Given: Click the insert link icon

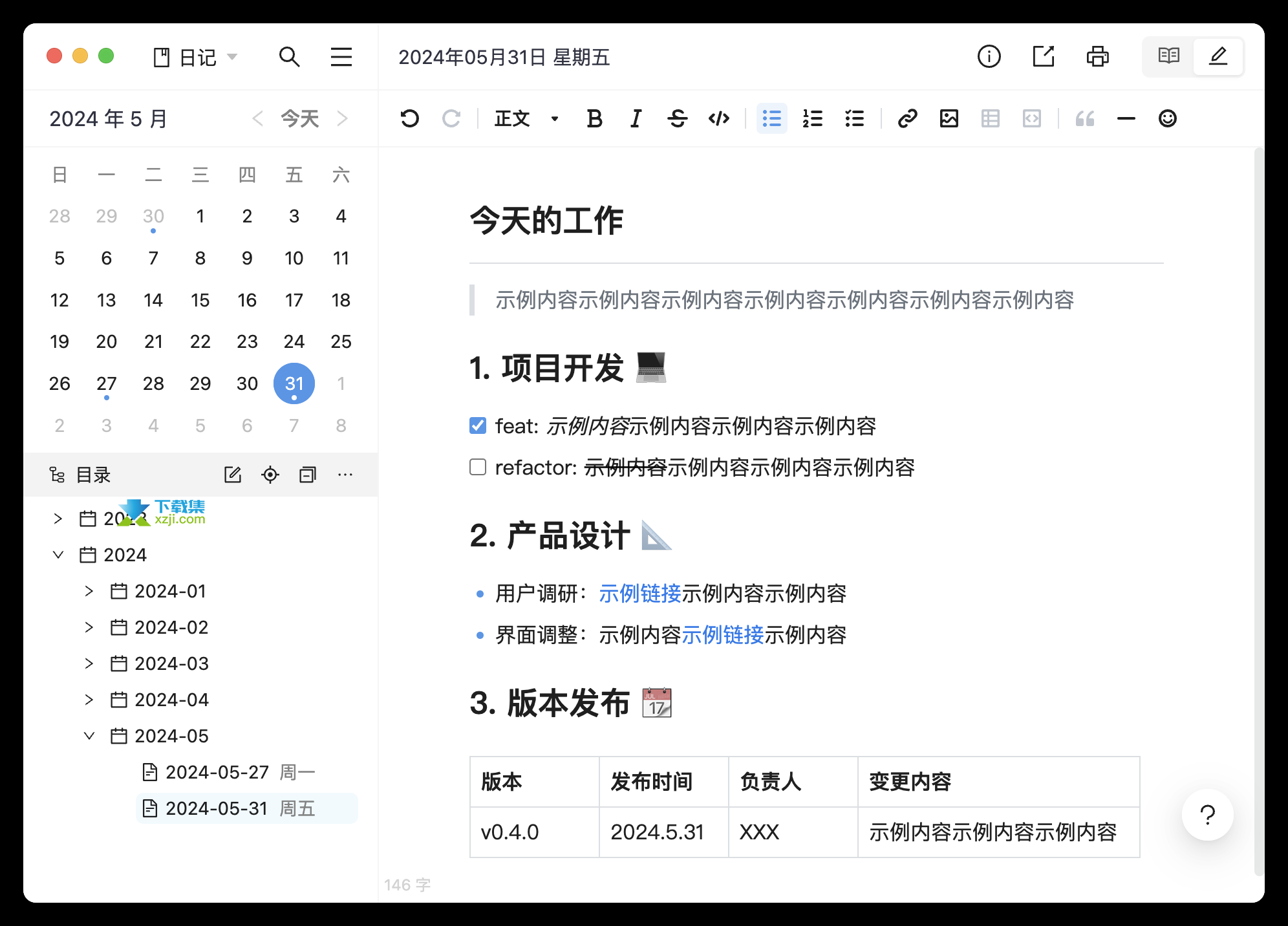Looking at the screenshot, I should (x=907, y=118).
